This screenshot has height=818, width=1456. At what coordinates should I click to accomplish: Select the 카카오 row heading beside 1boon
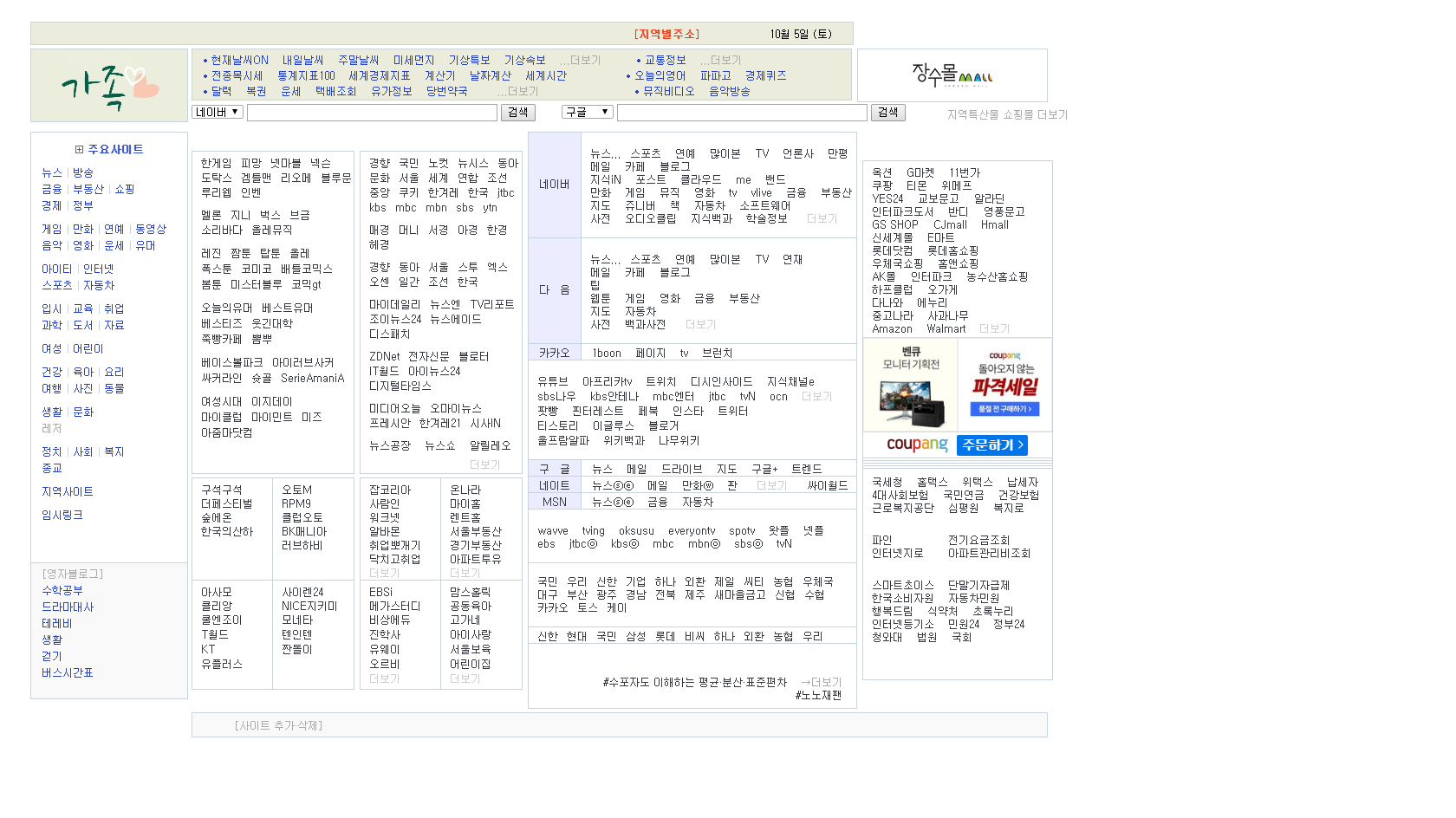[555, 353]
